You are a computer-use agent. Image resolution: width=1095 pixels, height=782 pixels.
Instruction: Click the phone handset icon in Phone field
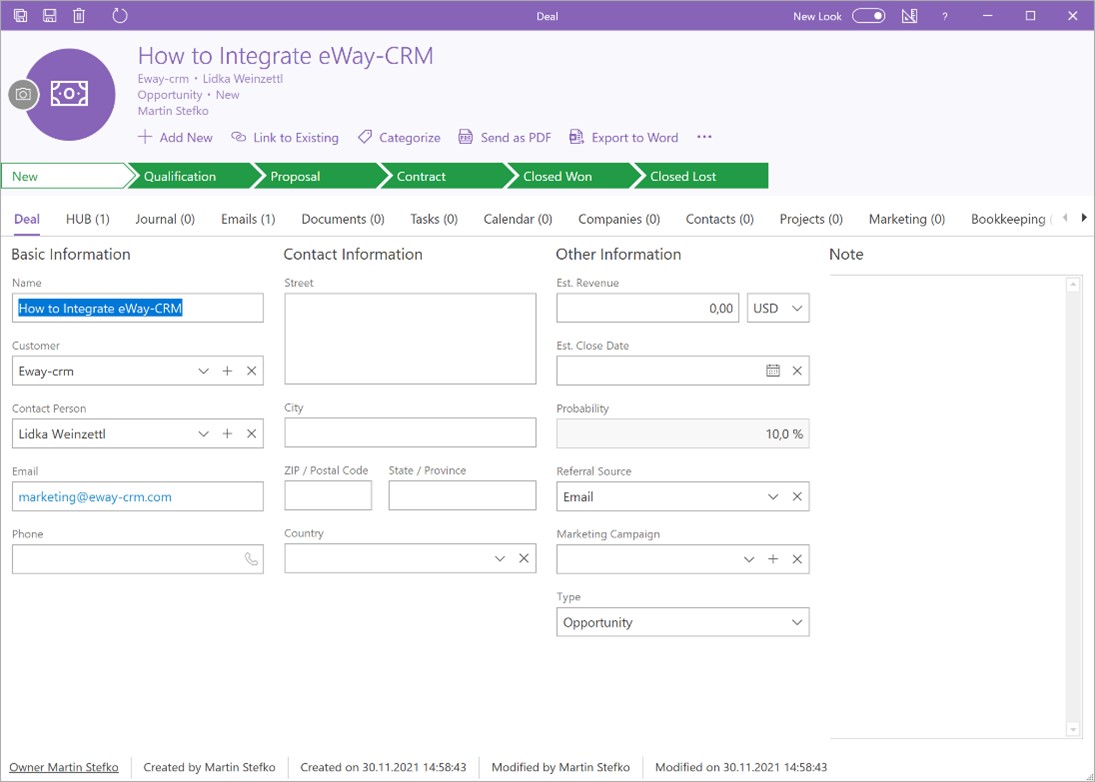click(251, 559)
